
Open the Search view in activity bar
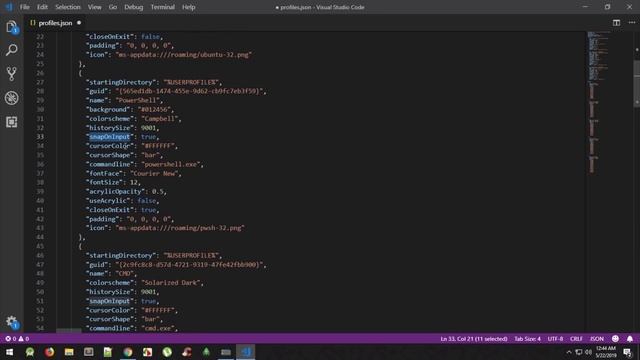(11, 50)
